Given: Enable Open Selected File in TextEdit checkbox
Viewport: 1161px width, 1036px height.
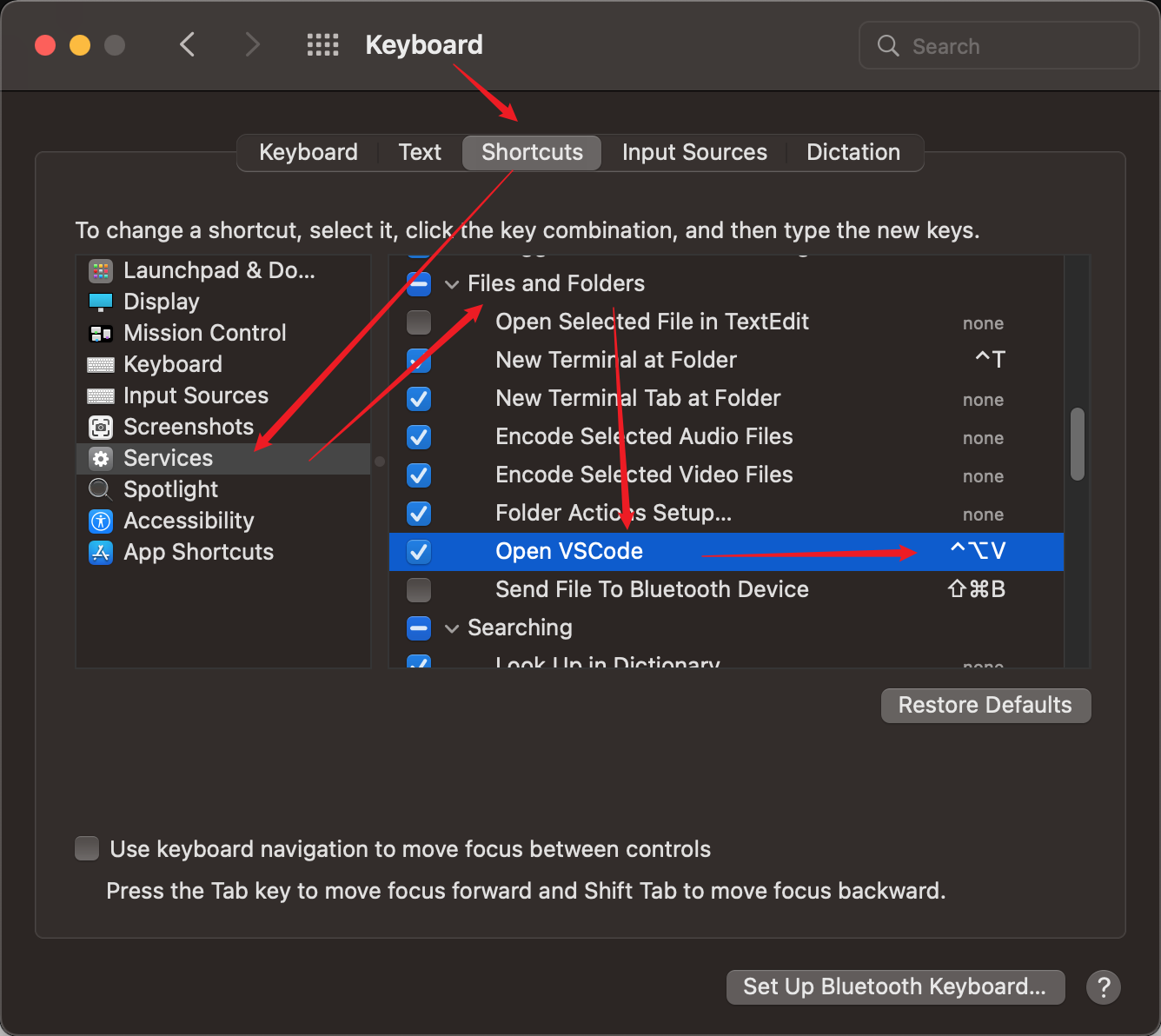Looking at the screenshot, I should point(419,322).
